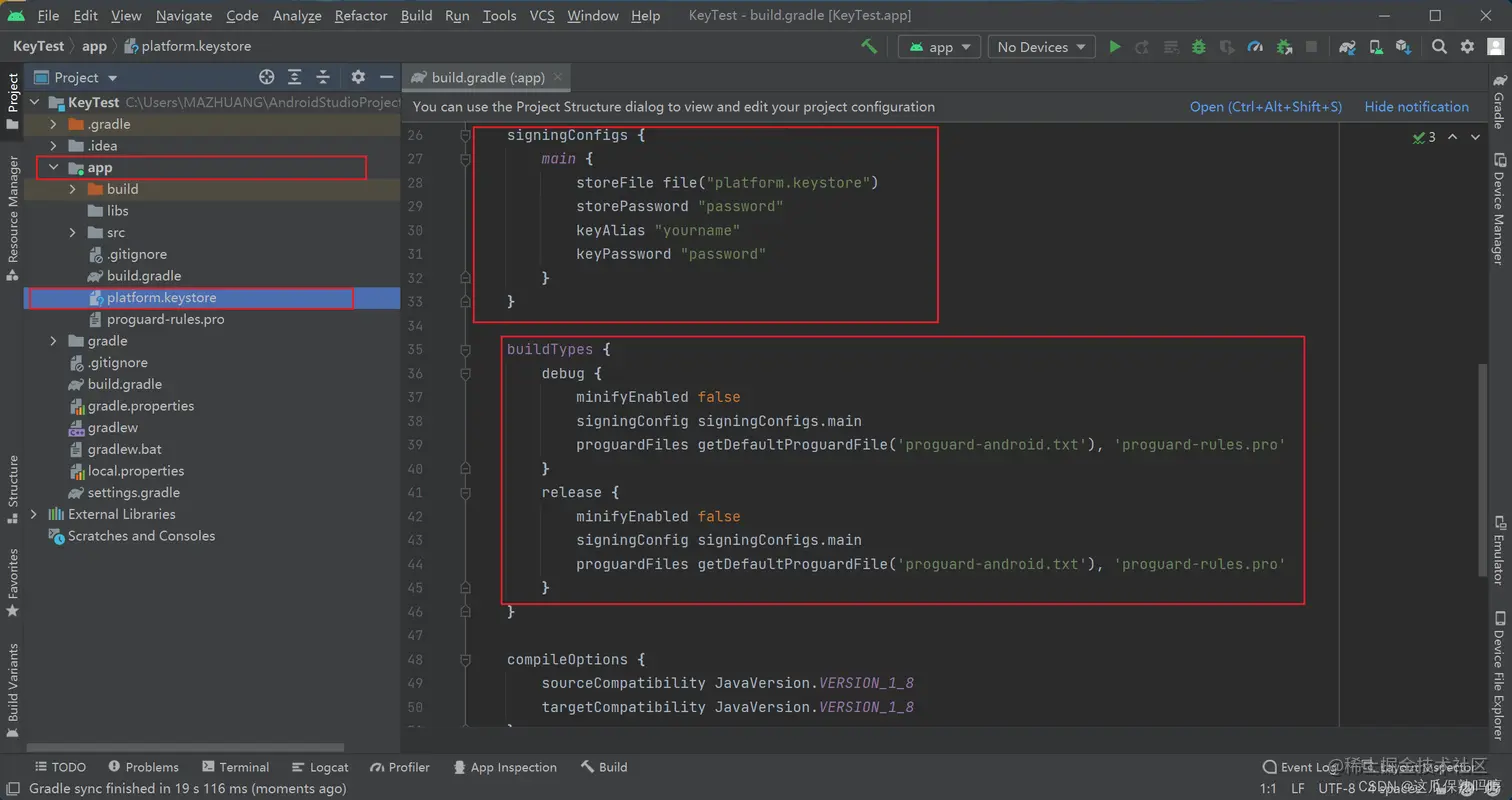Open the SDK Manager toolbar icon
Screen dimensions: 1512x800
[1403, 46]
